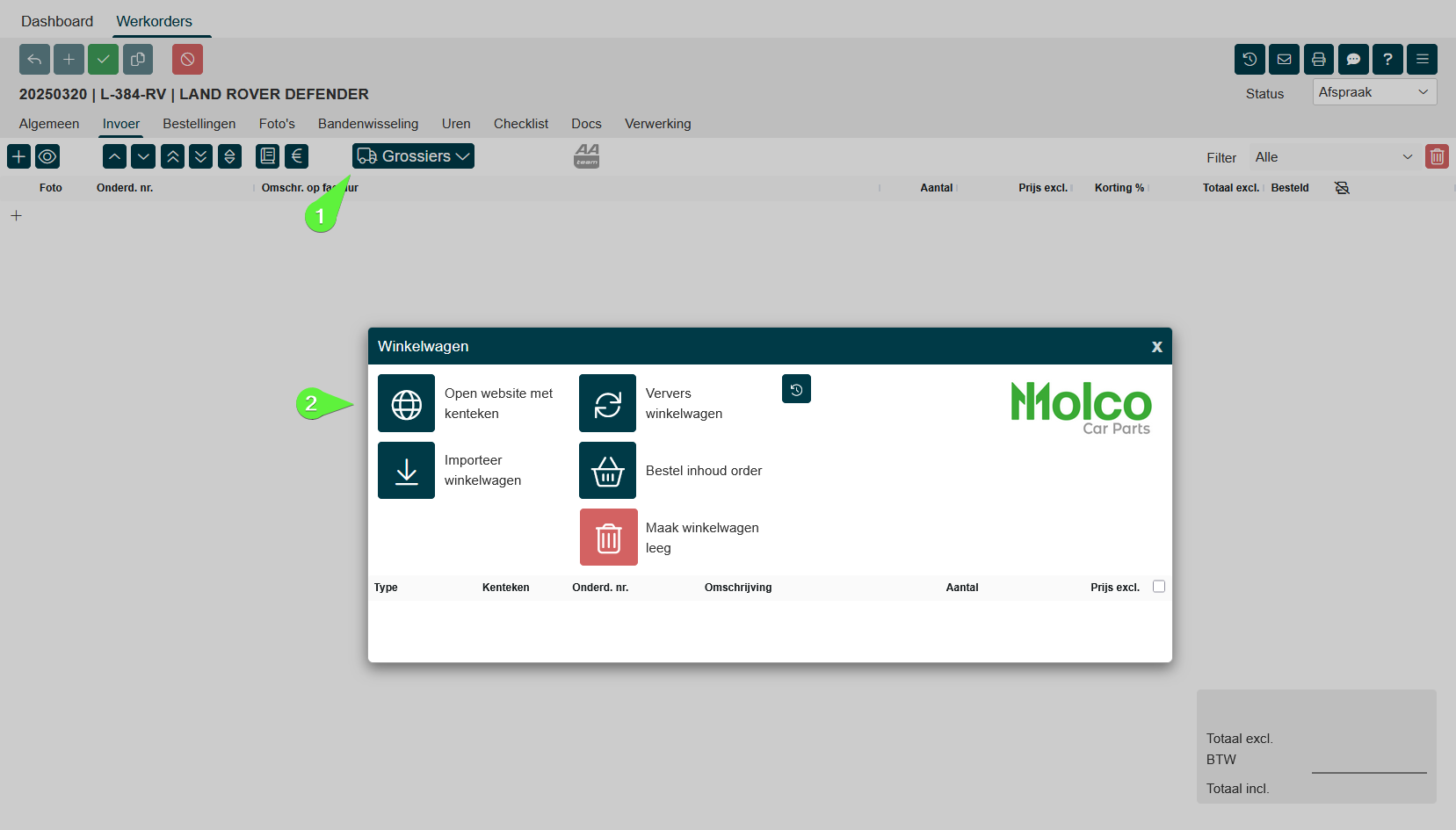This screenshot has height=830, width=1456.
Task: Switch to the Bestellingen tab
Action: [199, 124]
